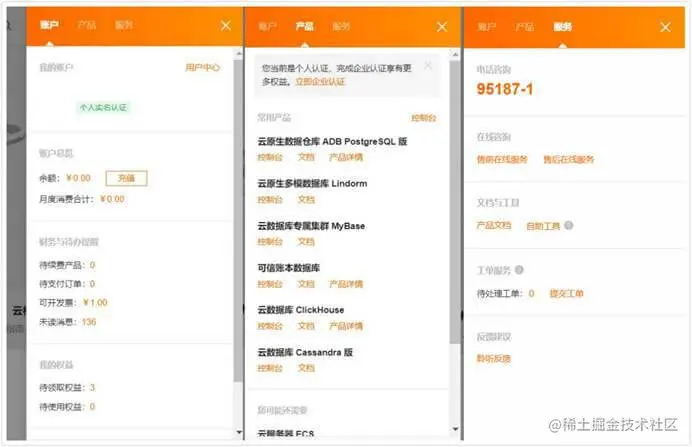This screenshot has width=692, height=447.
Task: Open 文档 for ClickHouse
Action: point(306,326)
